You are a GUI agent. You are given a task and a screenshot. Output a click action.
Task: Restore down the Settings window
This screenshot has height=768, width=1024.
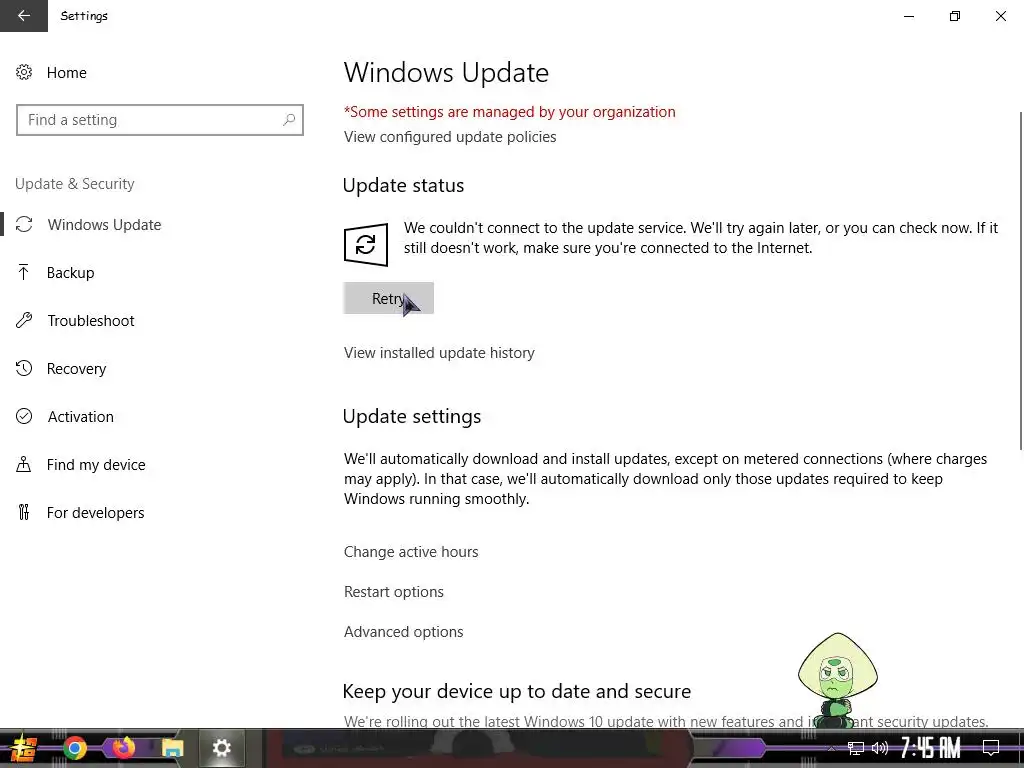pos(955,16)
